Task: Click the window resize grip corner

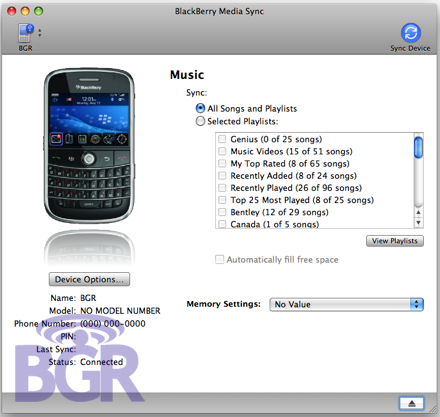Action: [433, 408]
